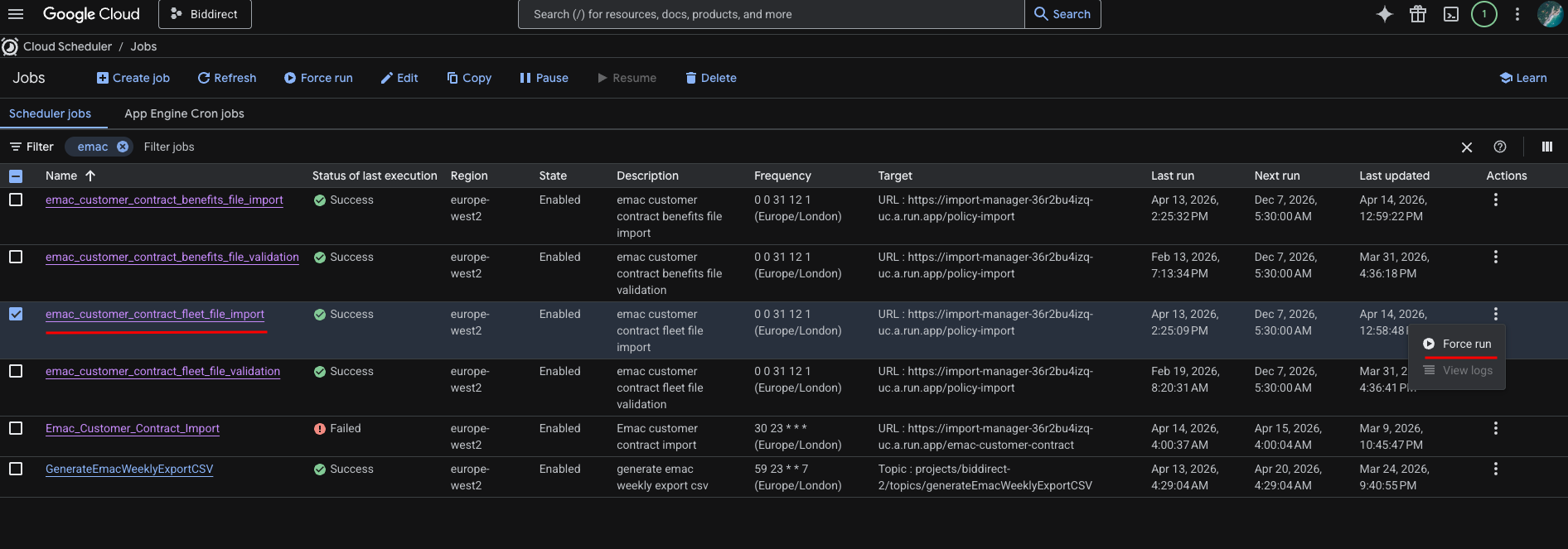Open the filter help icon
Viewport: 1568px width, 549px height.
pyautogui.click(x=1500, y=147)
